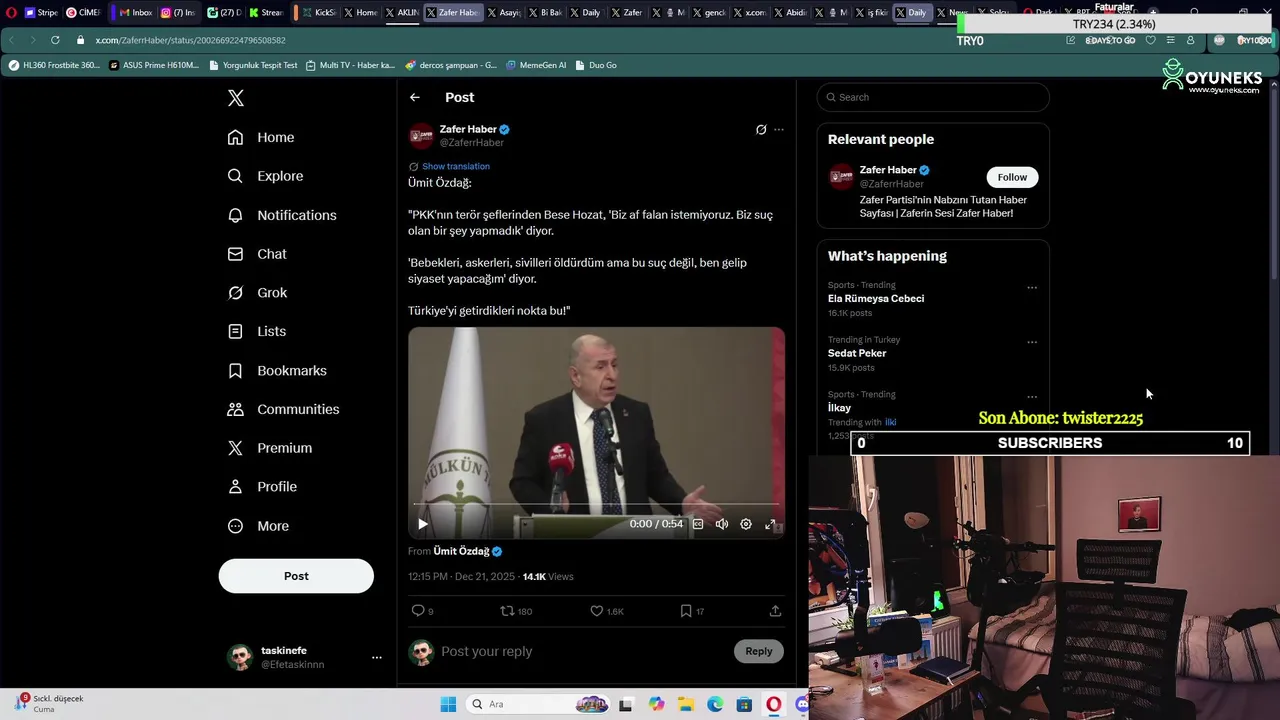Click the repost icon with 180
The image size is (1280, 720).
pos(516,611)
